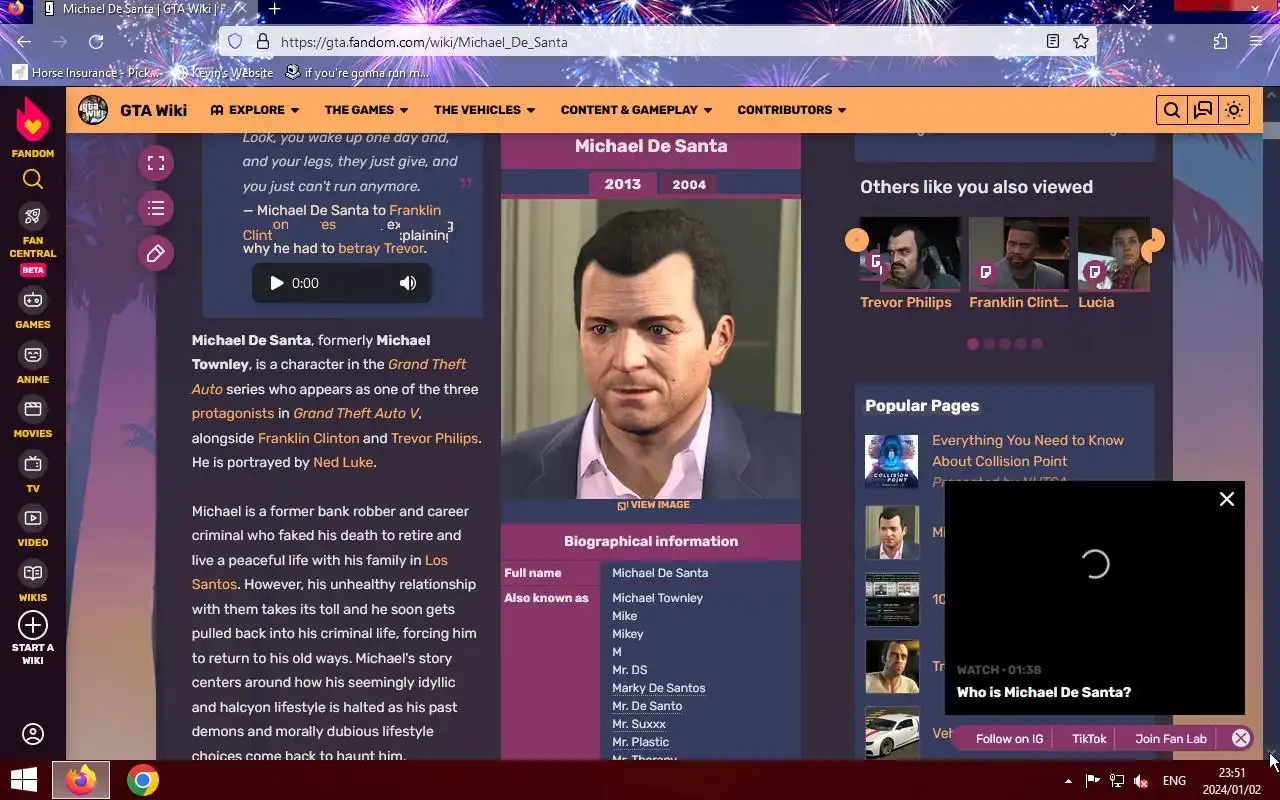This screenshot has height=800, width=1280.
Task: Go to the Video section
Action: coord(33,527)
